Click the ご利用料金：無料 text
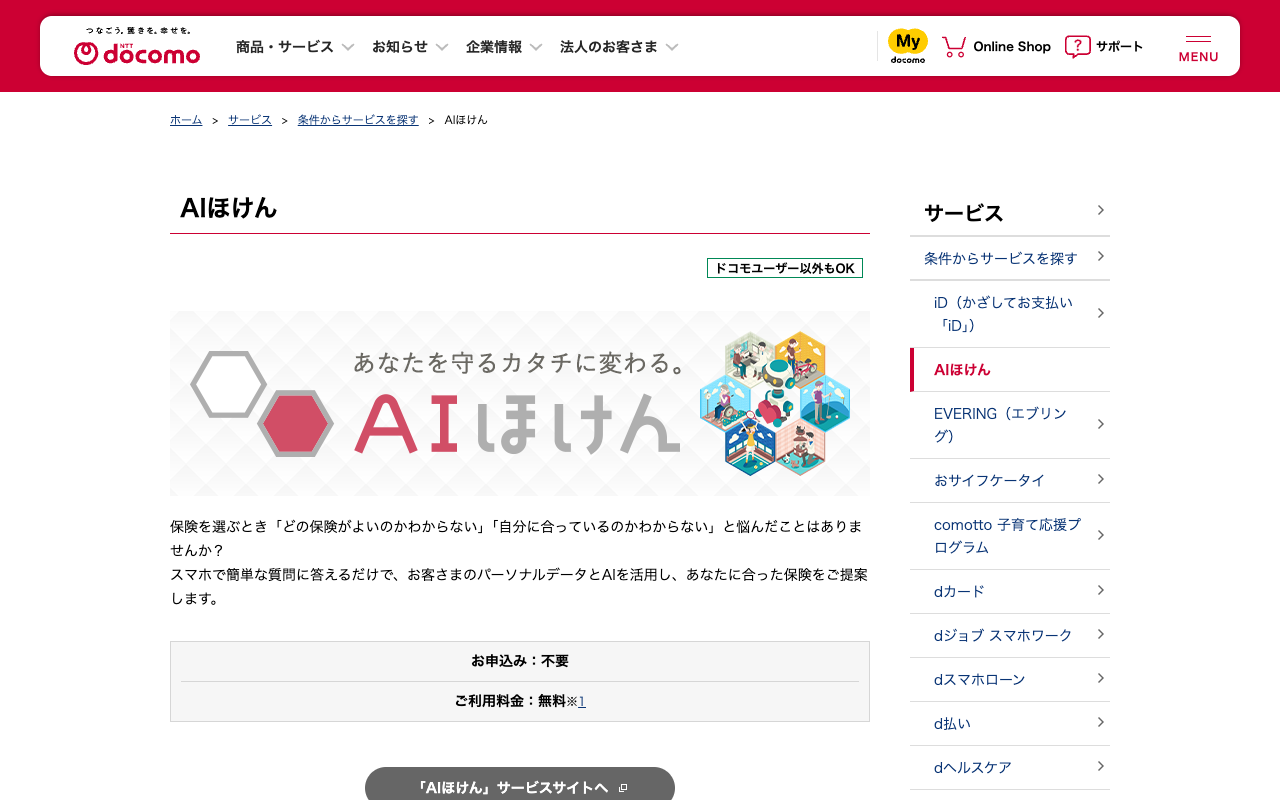Screen dimensions: 1280x800 click(x=510, y=701)
